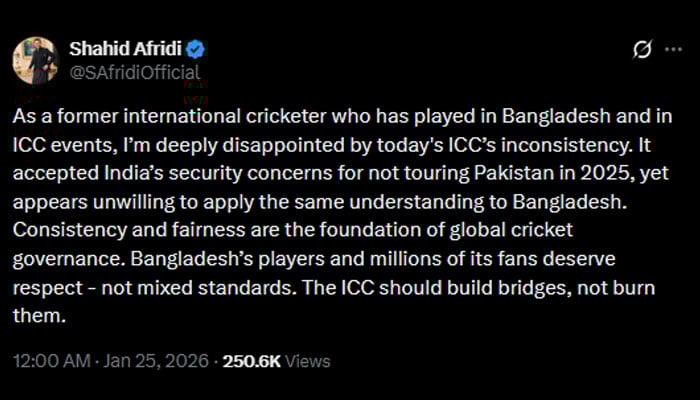Click the Views label
This screenshot has width=700, height=400.
coord(305,360)
